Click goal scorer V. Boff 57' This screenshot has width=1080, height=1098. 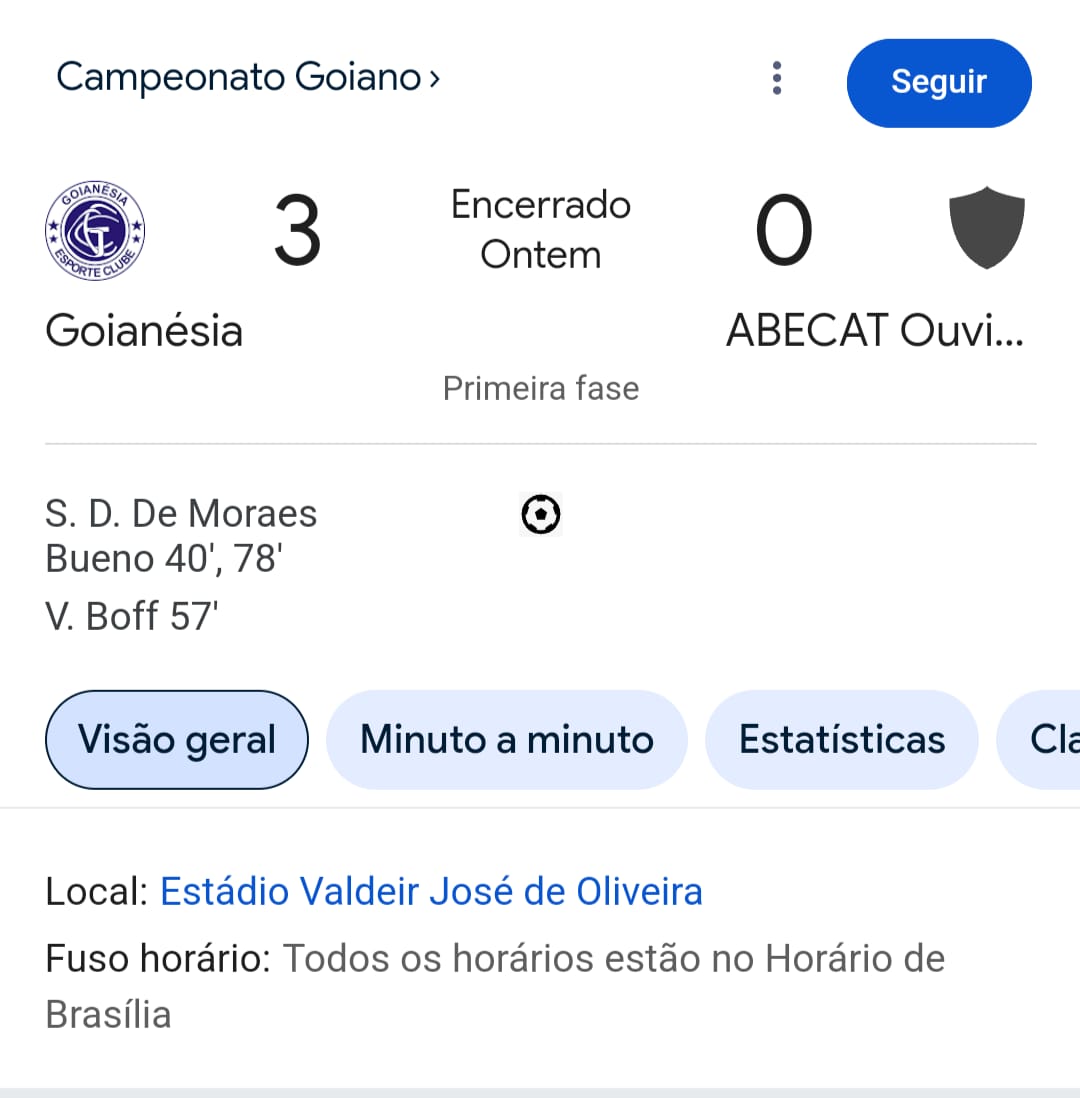click(x=131, y=616)
